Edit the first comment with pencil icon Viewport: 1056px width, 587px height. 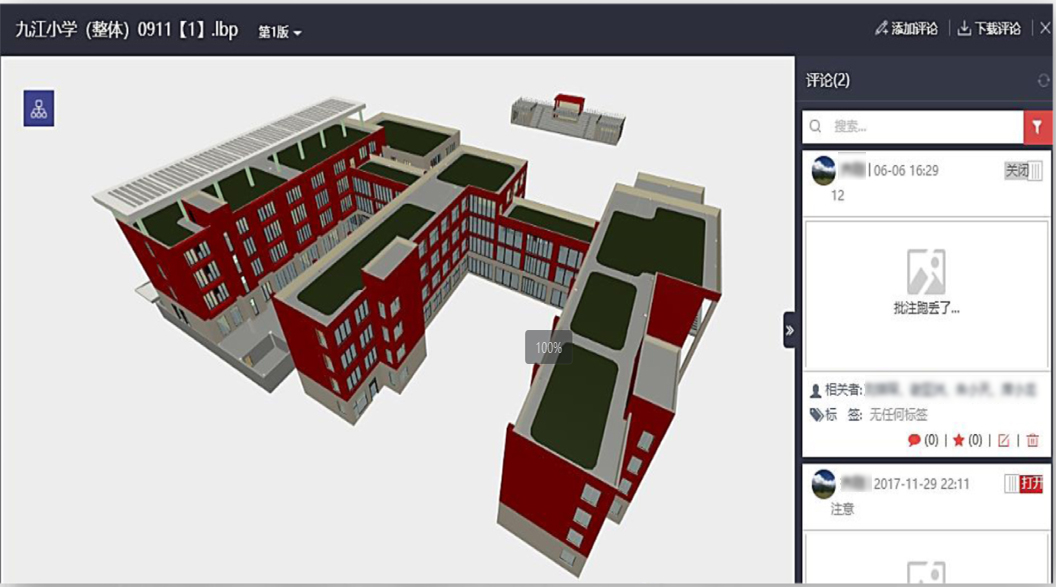pos(1004,440)
